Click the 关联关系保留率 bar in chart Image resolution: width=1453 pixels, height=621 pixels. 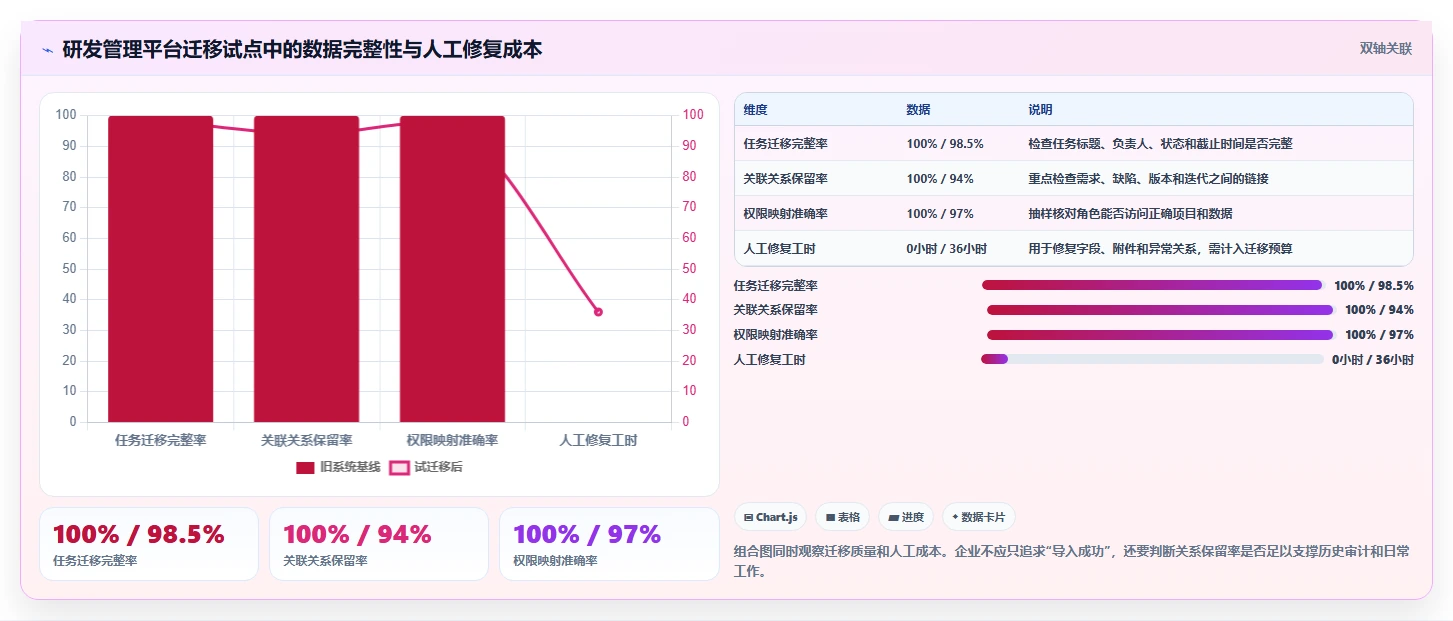(306, 269)
